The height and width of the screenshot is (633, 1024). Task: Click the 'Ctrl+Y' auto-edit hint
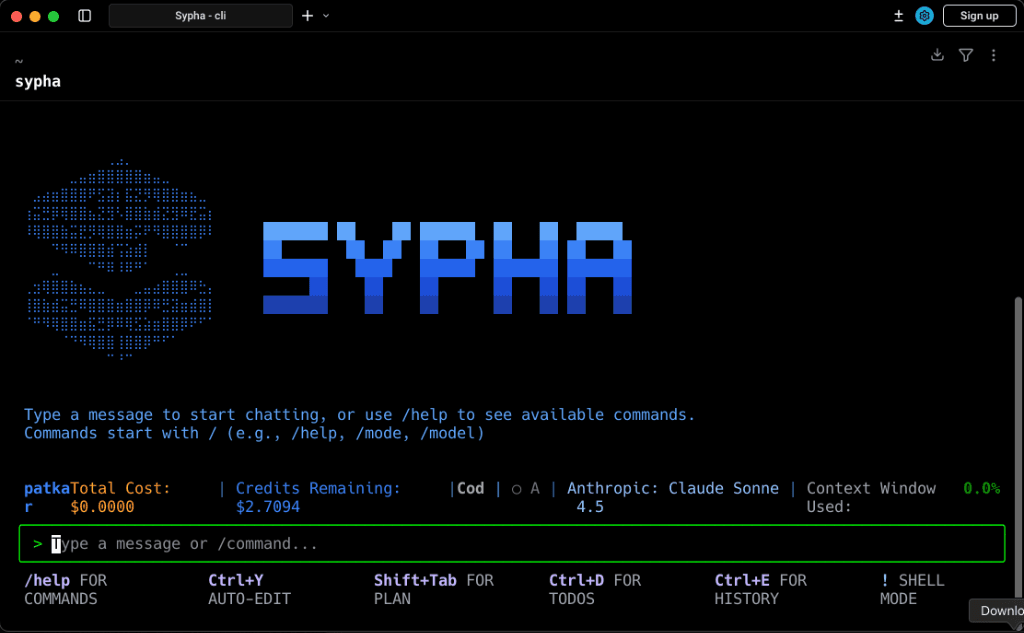point(236,580)
